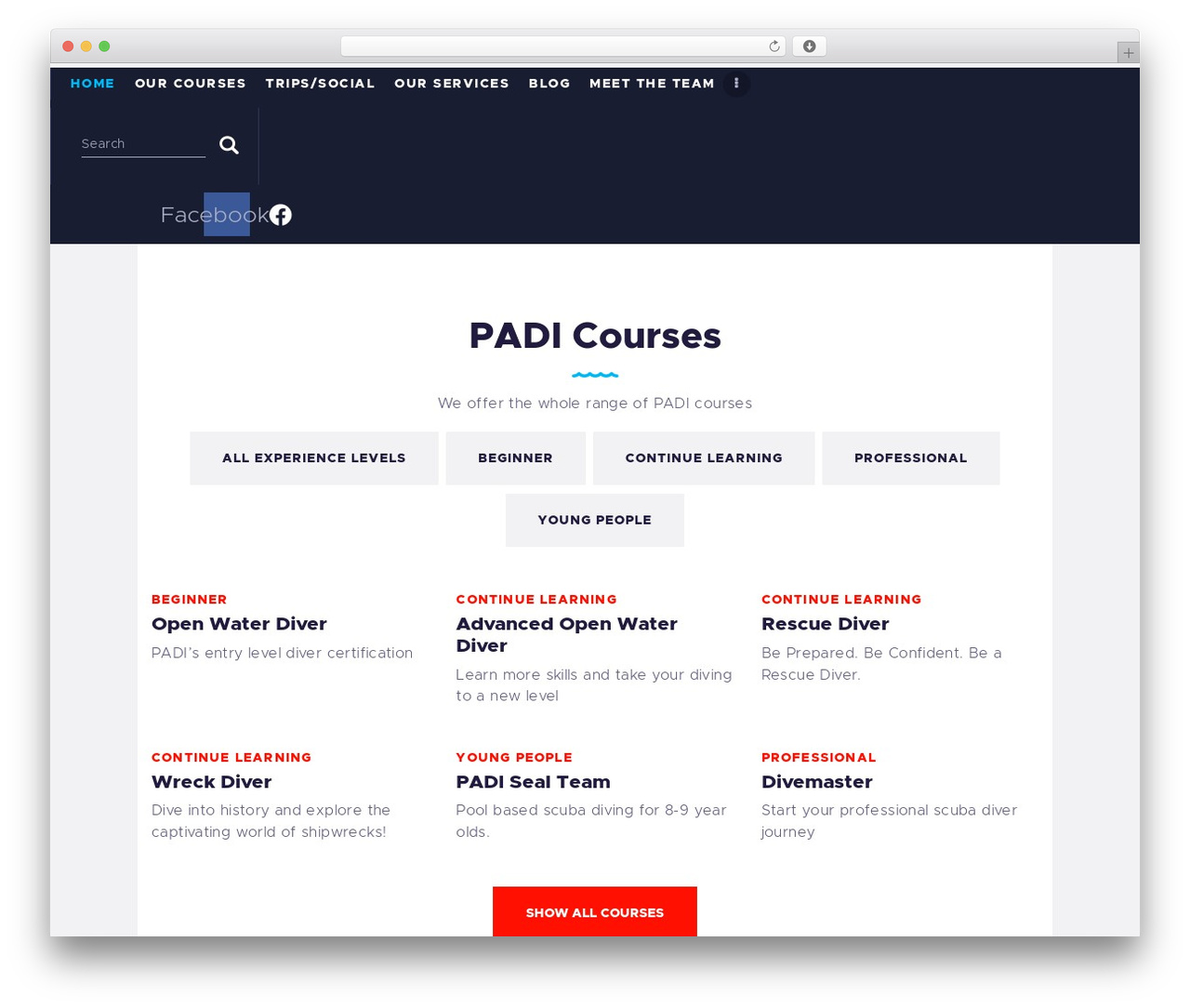Click Professional label above Divemaster
Image resolution: width=1190 pixels, height=1008 pixels.
point(819,758)
